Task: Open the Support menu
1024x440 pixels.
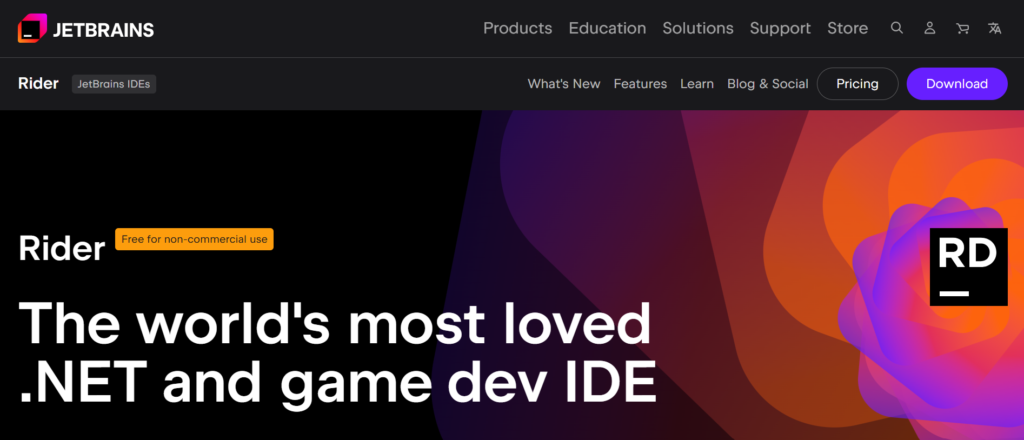Action: 780,28
